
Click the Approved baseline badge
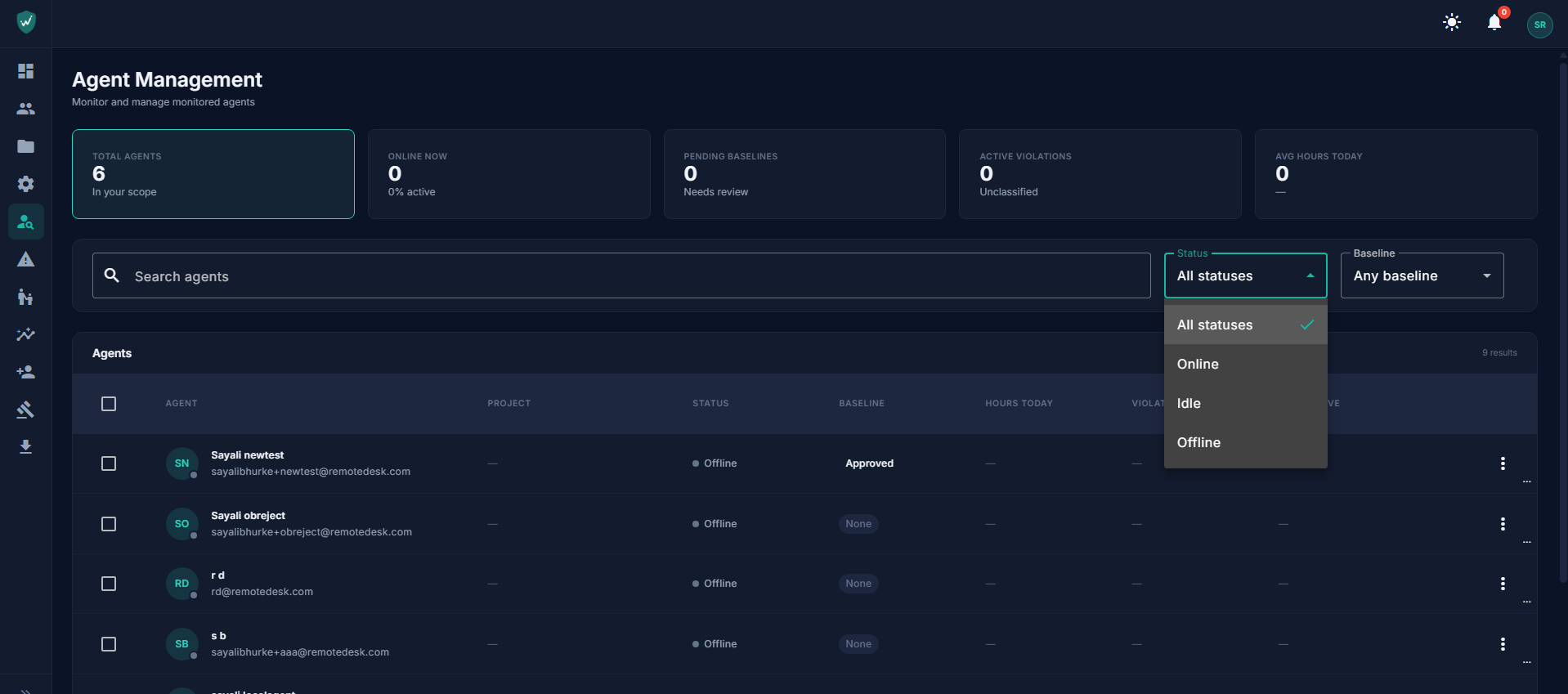click(x=869, y=463)
